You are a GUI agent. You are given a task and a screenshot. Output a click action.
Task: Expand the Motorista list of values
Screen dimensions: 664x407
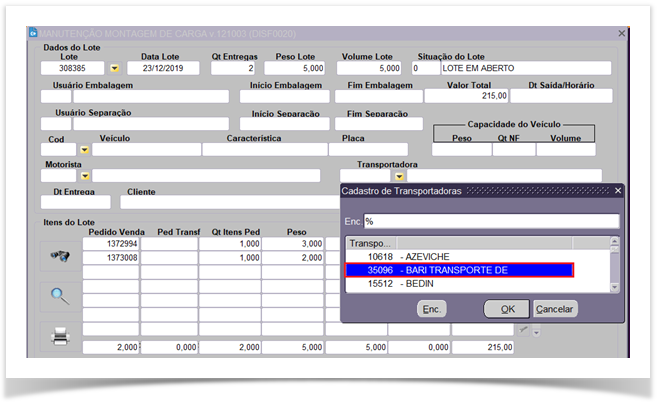(x=84, y=176)
